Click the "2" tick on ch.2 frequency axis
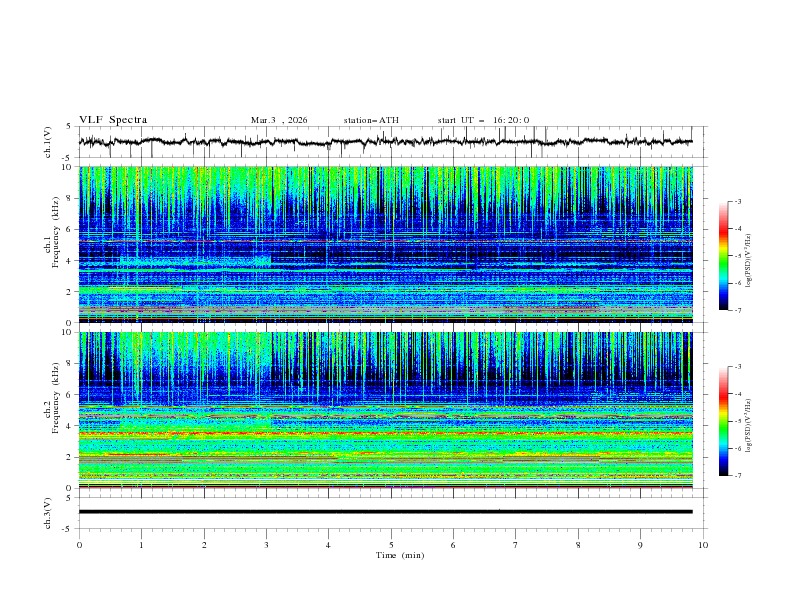 [x=71, y=457]
